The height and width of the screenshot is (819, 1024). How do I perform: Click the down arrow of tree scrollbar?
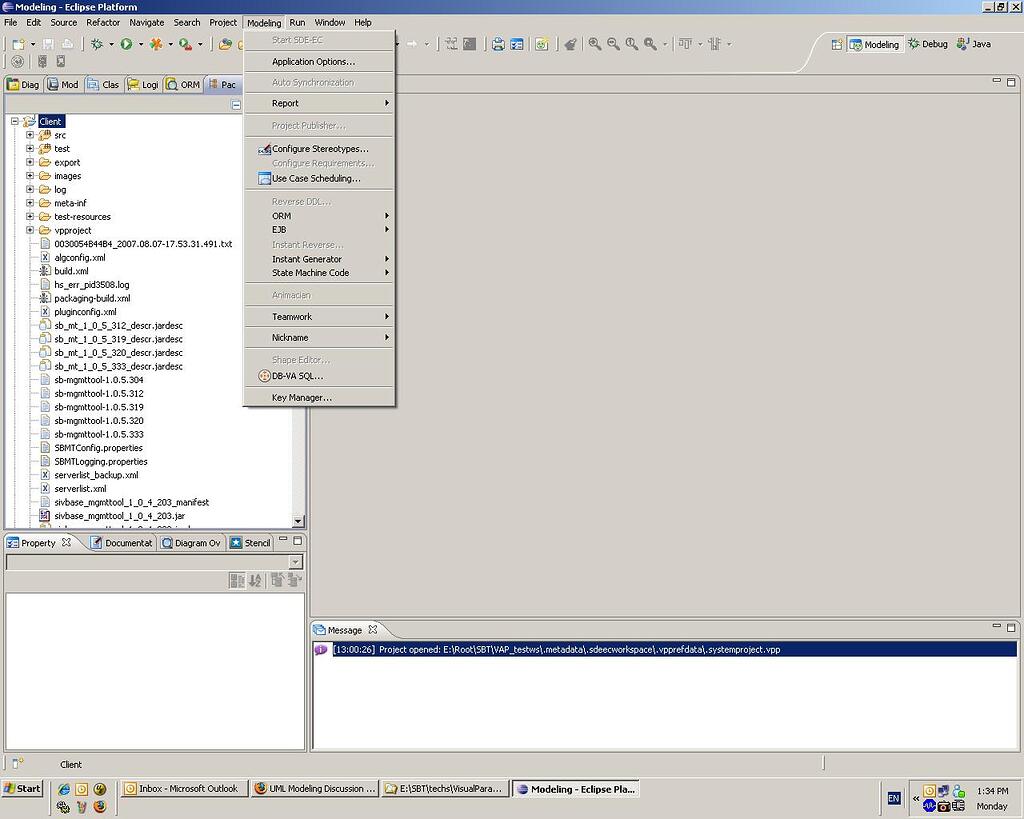[x=297, y=521]
